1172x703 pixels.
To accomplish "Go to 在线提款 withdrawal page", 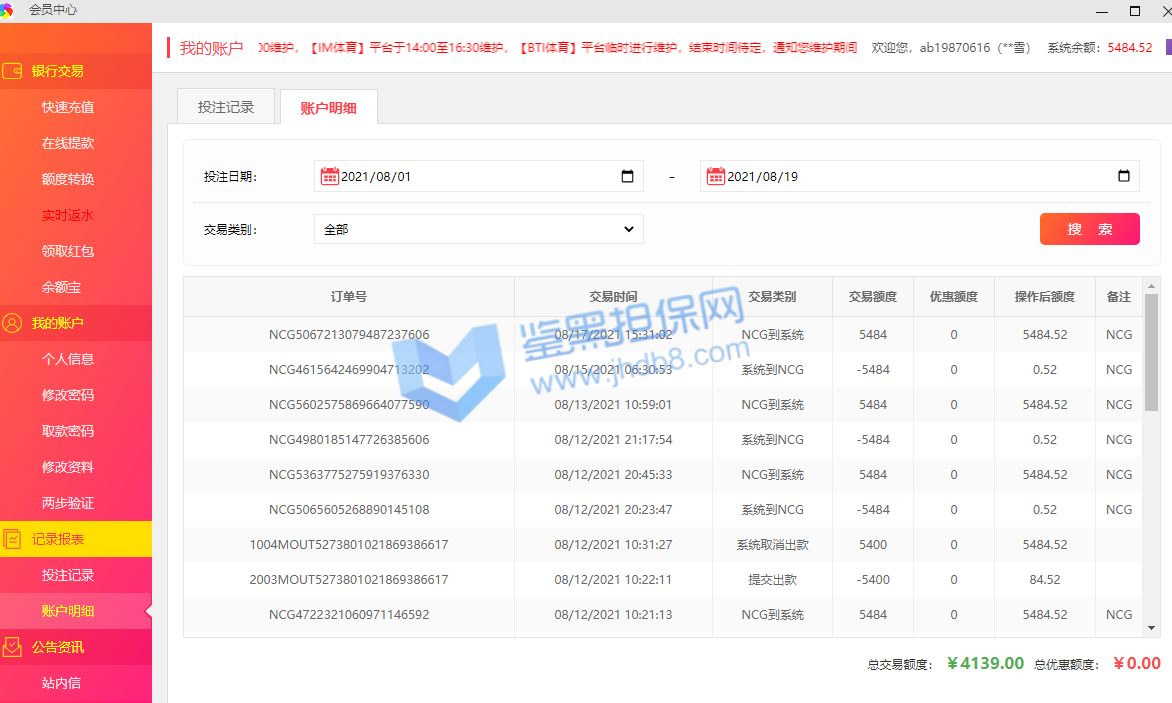I will click(68, 143).
